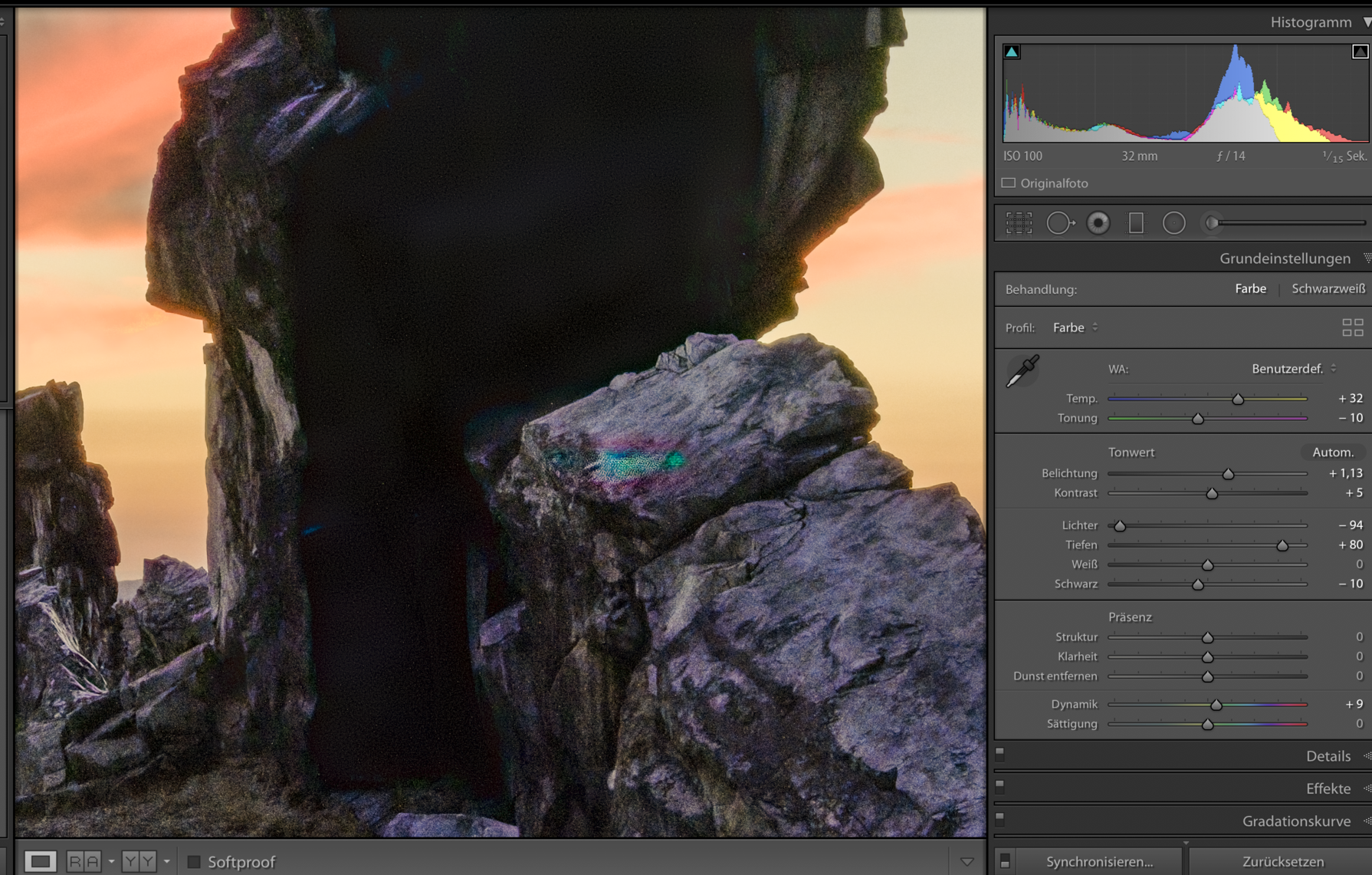Activate the Red Eye Correction tool
This screenshot has width=1372, height=875.
click(x=1098, y=223)
